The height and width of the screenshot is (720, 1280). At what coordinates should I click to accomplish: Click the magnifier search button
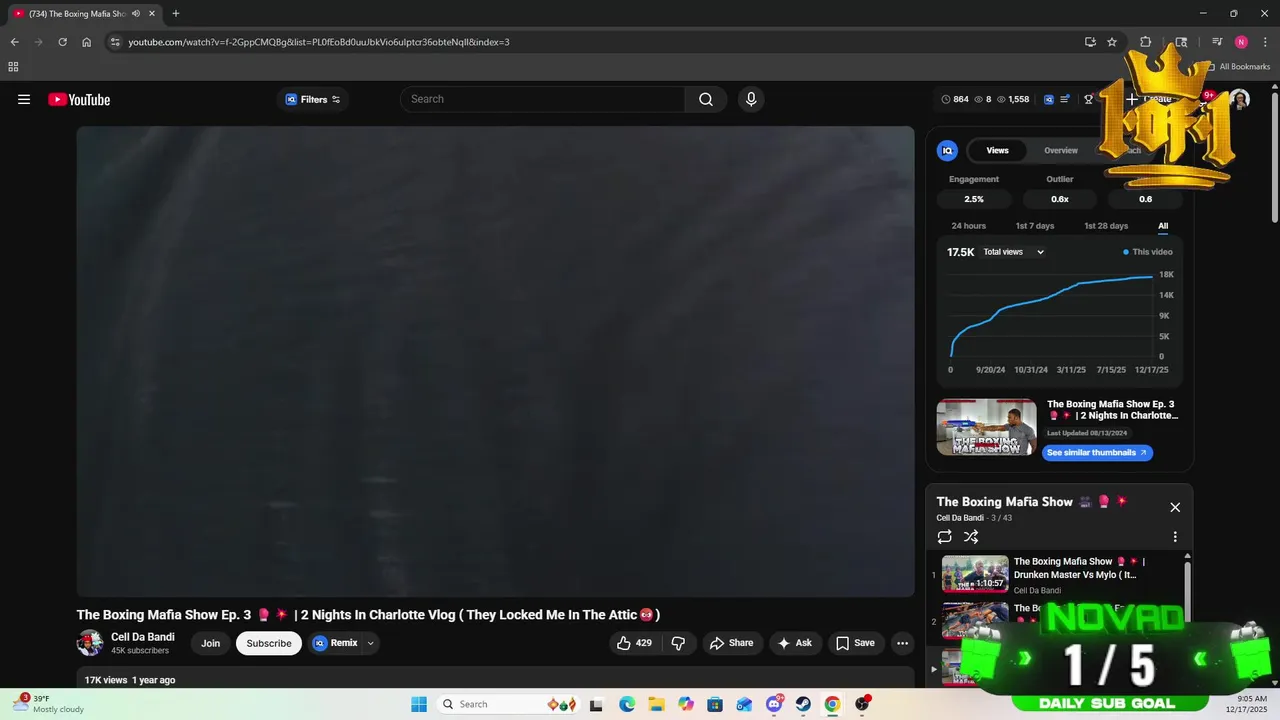[706, 99]
